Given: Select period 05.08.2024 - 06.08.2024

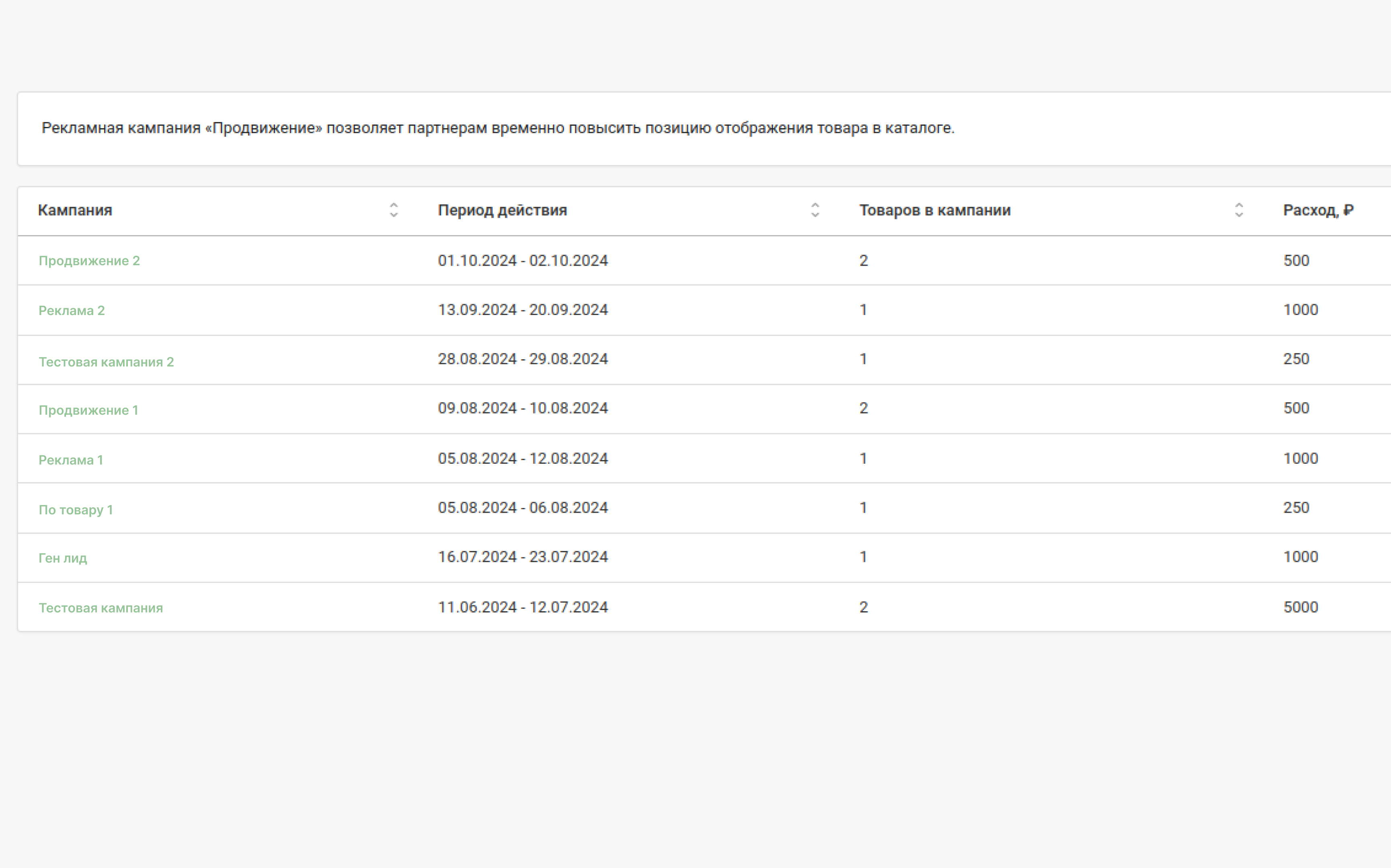Looking at the screenshot, I should tap(523, 508).
